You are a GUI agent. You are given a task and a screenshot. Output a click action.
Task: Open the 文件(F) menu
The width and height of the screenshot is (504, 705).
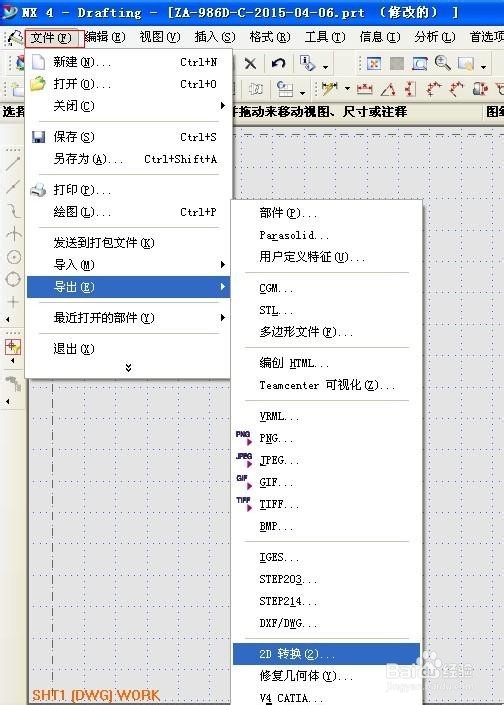pyautogui.click(x=52, y=37)
